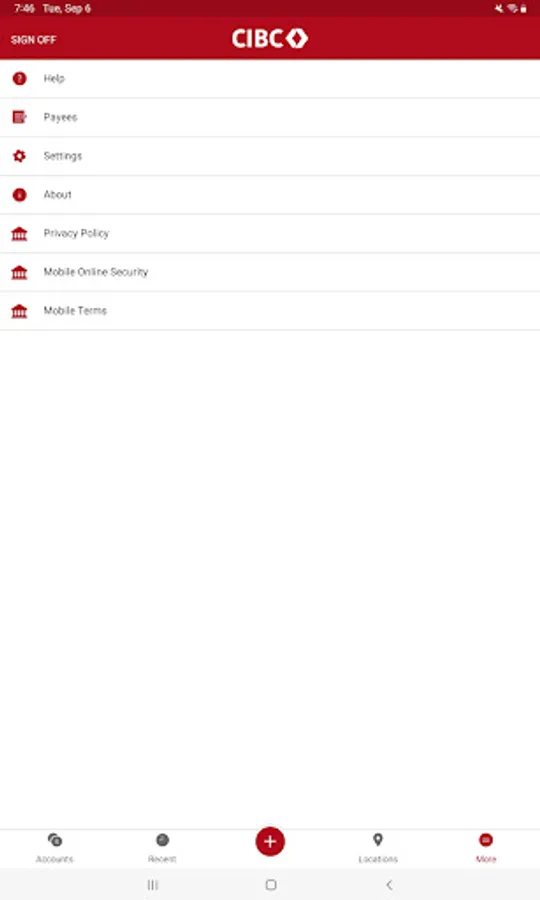Image resolution: width=540 pixels, height=900 pixels.
Task: Switch to the Accounts tab
Action: (x=55, y=848)
